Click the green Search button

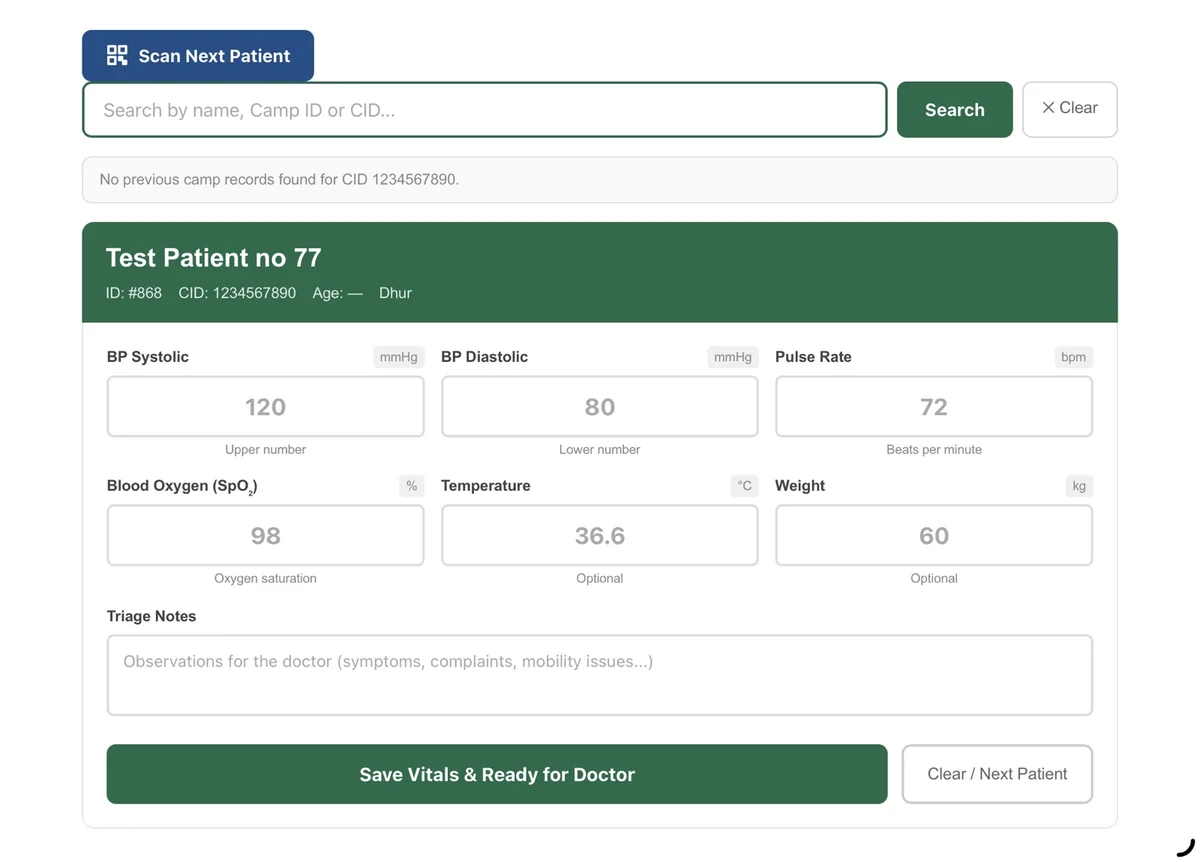pyautogui.click(x=954, y=109)
